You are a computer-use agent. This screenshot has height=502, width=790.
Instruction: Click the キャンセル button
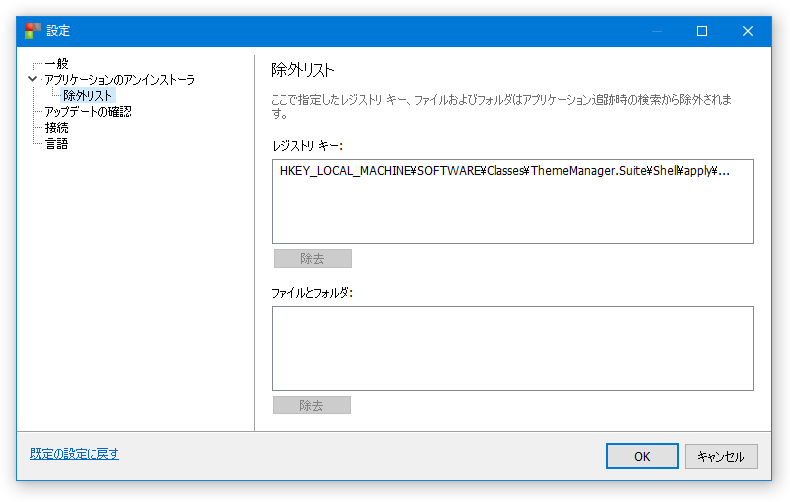(x=720, y=456)
